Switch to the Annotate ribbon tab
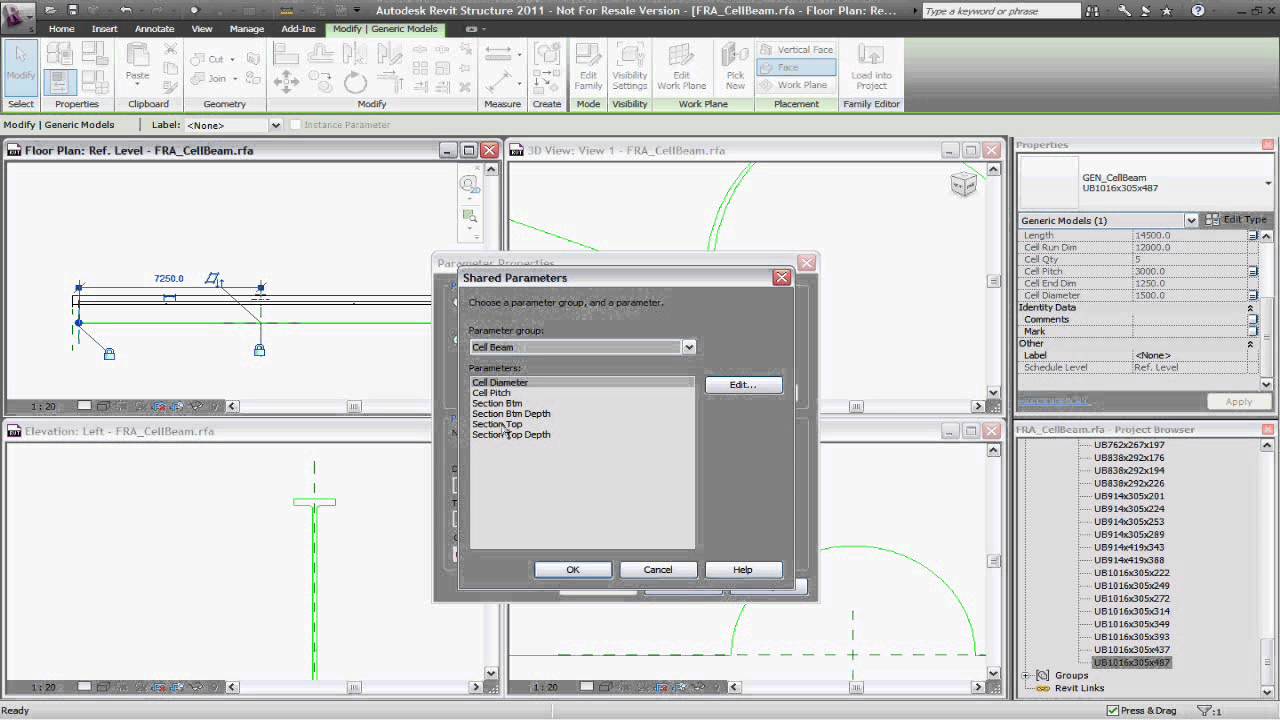 [x=154, y=29]
